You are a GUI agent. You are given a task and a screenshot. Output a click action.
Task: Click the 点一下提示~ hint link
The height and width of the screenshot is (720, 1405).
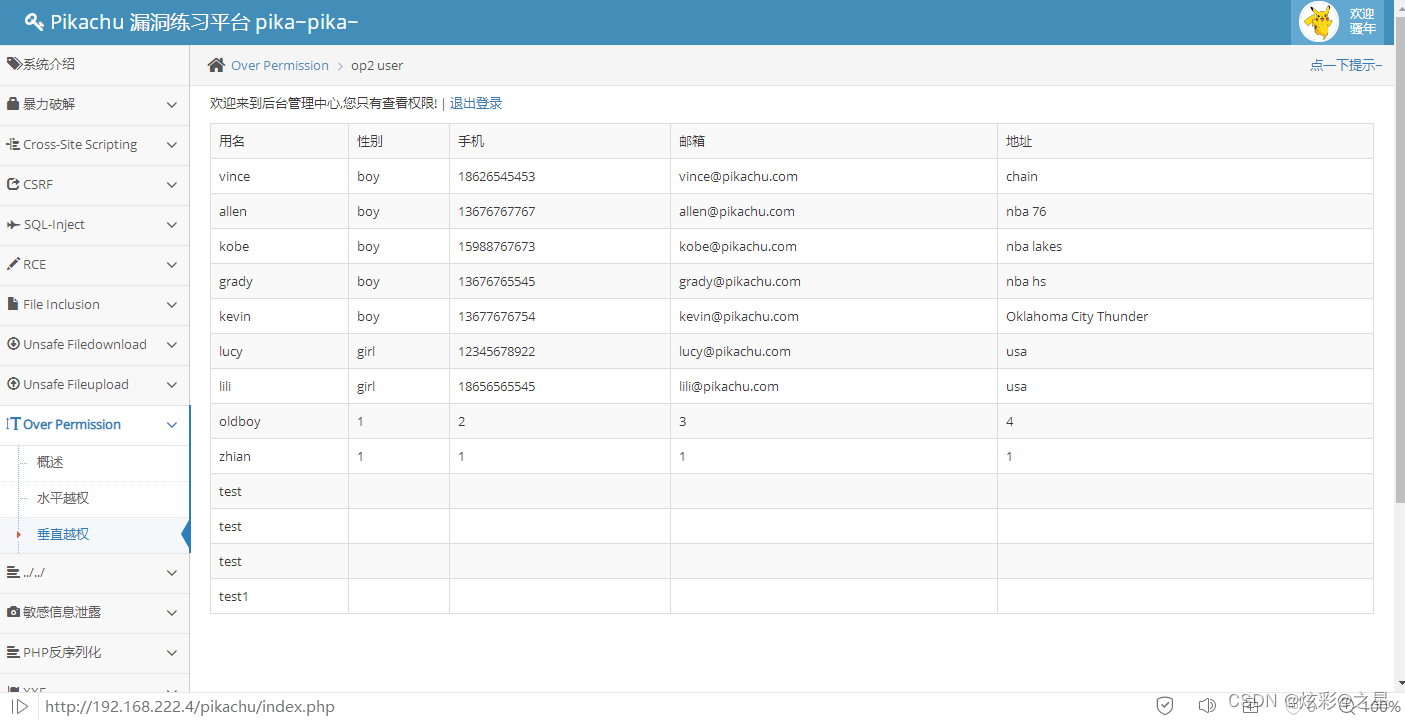click(1346, 65)
